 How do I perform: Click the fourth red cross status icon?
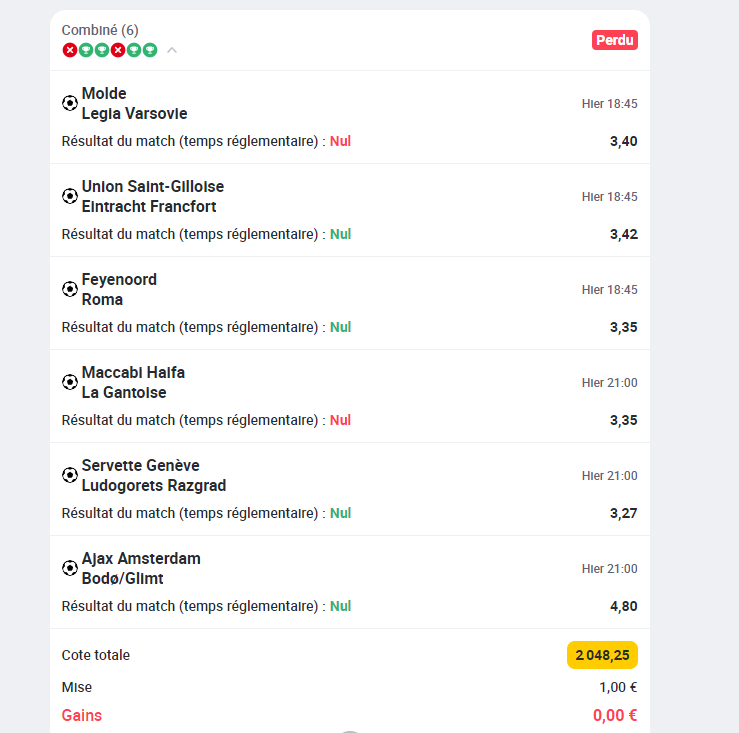[118, 50]
